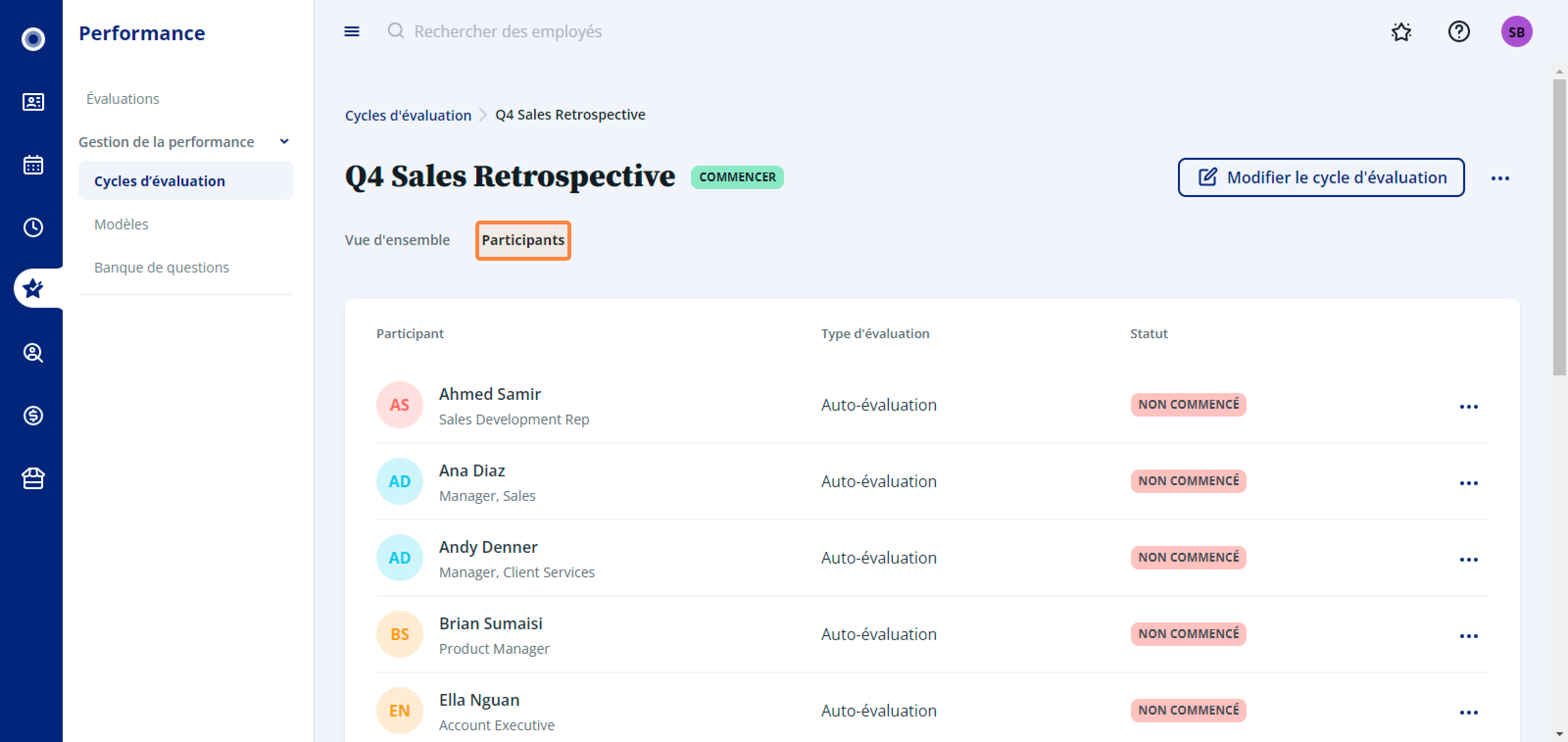Image resolution: width=1568 pixels, height=742 pixels.
Task: Open Ahmed Samir participant name
Action: pos(490,394)
